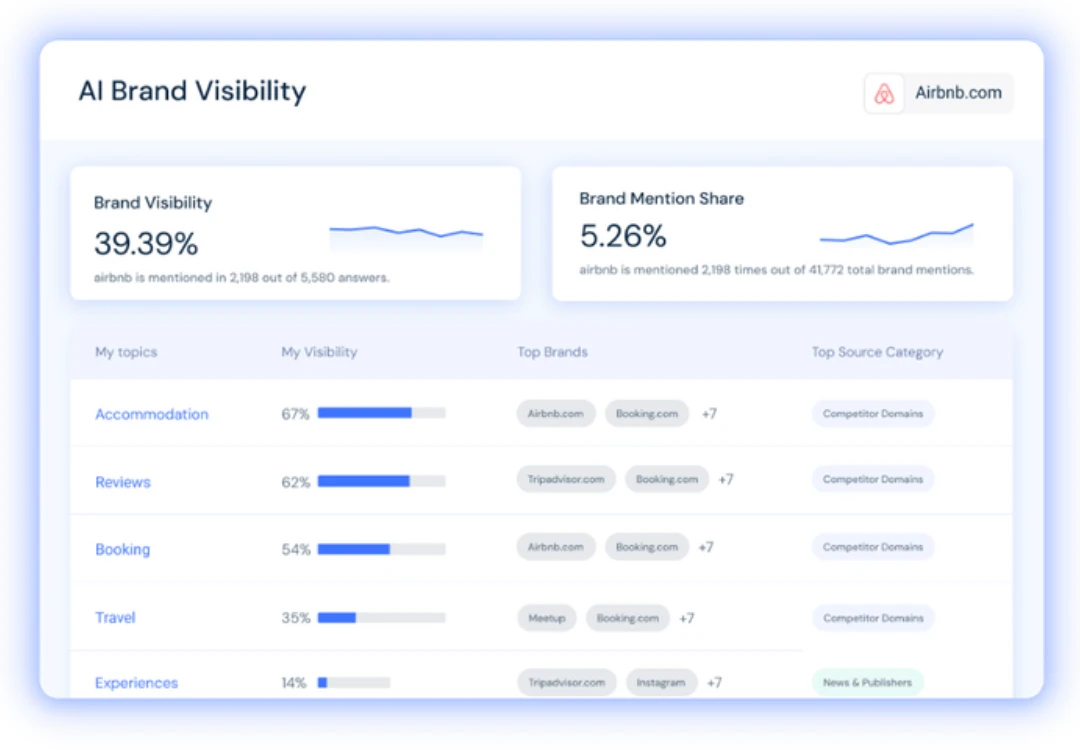Click the Top Brands column header

point(552,352)
